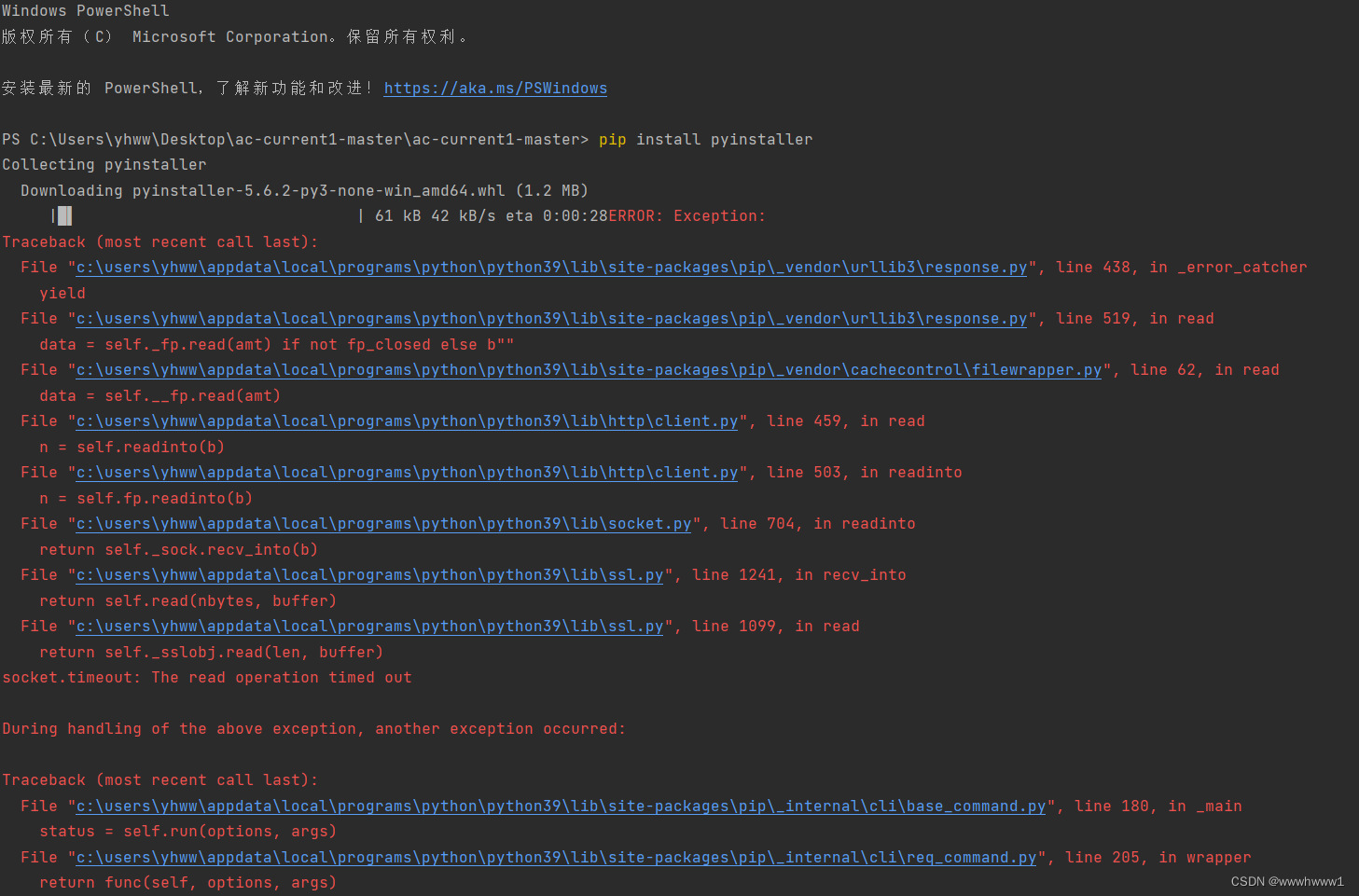Open the cachecontrol filewrapper.py file link
This screenshot has width=1359, height=896.
(x=588, y=369)
